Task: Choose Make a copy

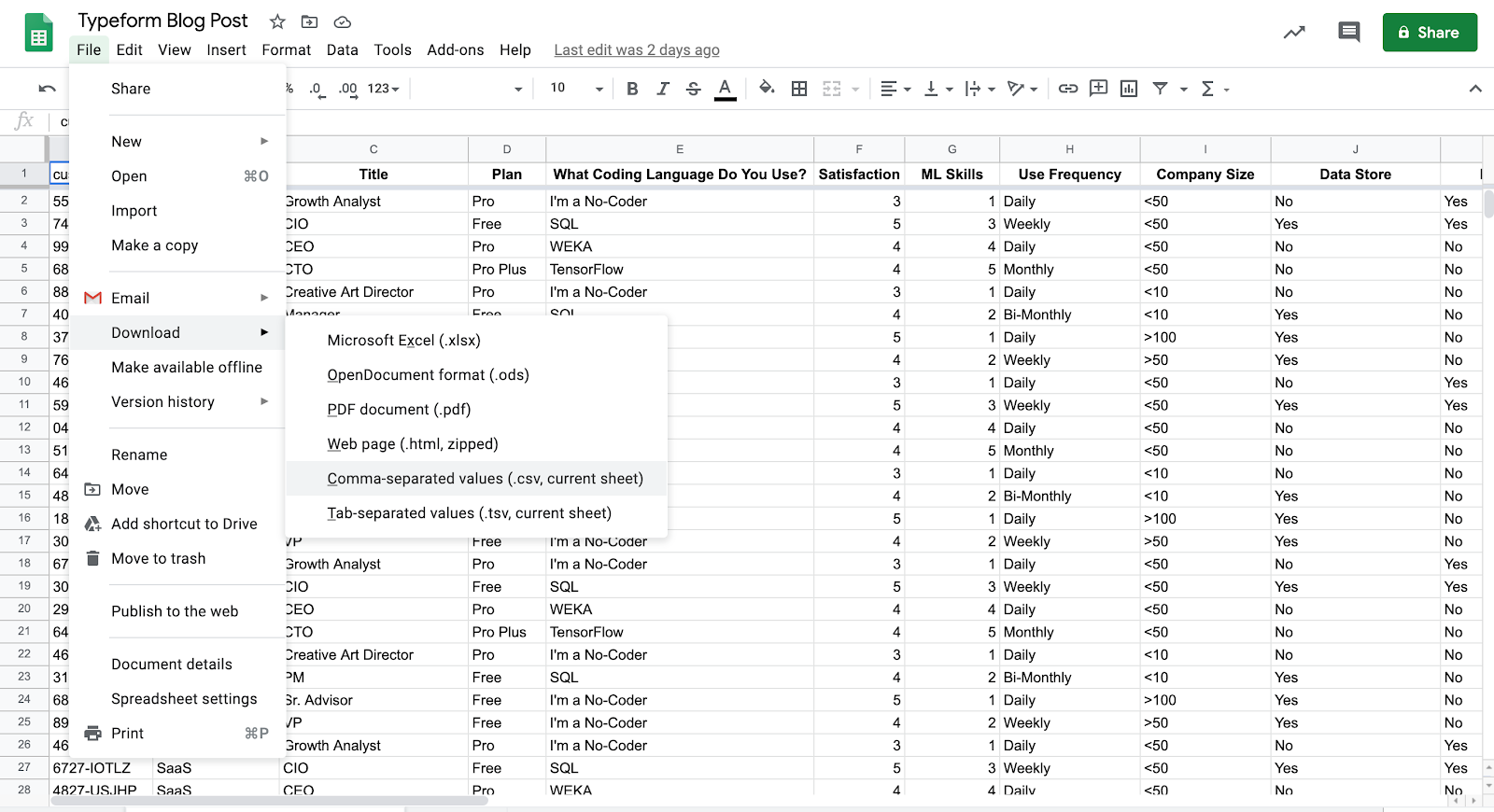Action: (177, 245)
